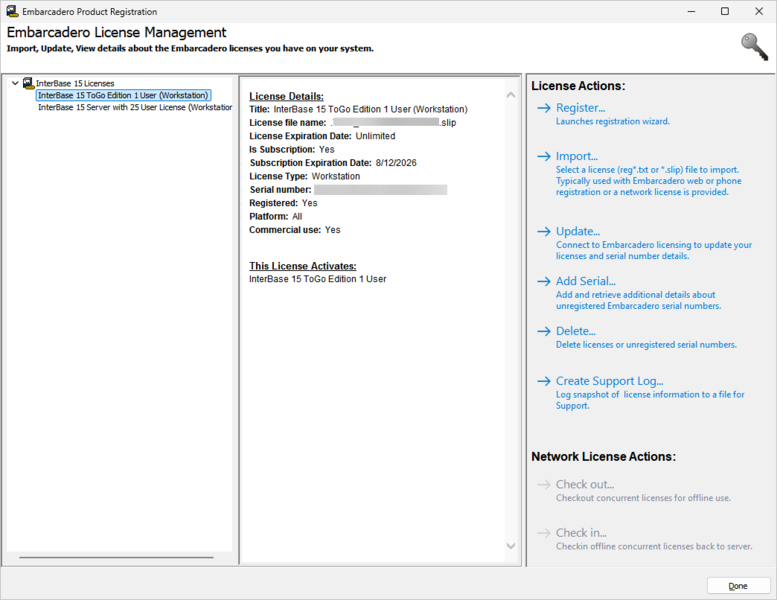The height and width of the screenshot is (600, 777).
Task: Click the Add Serial arrow icon
Action: (544, 281)
